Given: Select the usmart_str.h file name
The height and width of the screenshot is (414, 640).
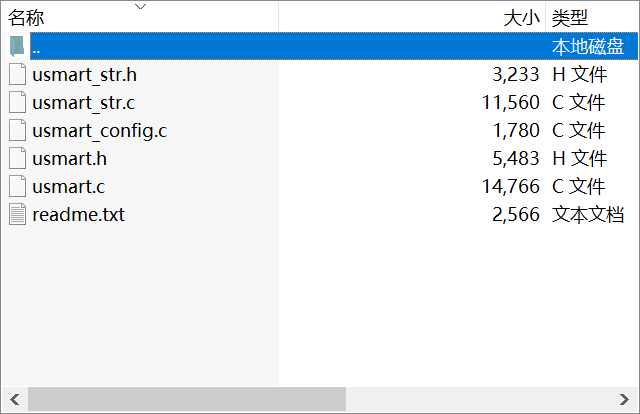Looking at the screenshot, I should point(84,74).
